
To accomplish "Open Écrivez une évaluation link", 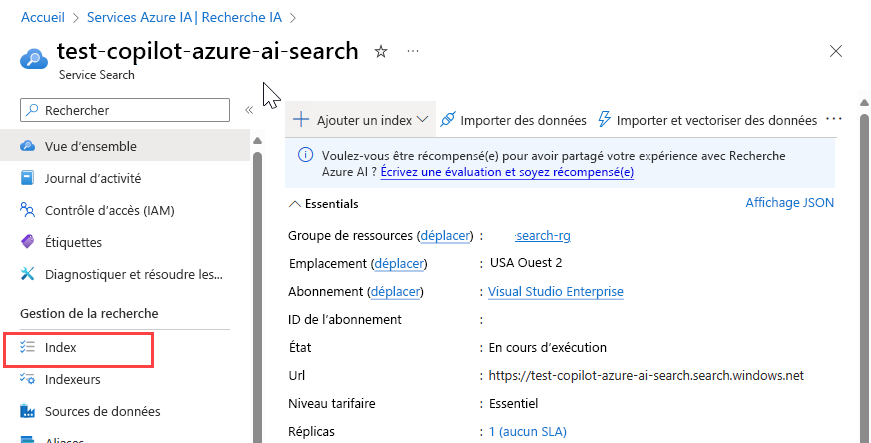I will (x=507, y=172).
